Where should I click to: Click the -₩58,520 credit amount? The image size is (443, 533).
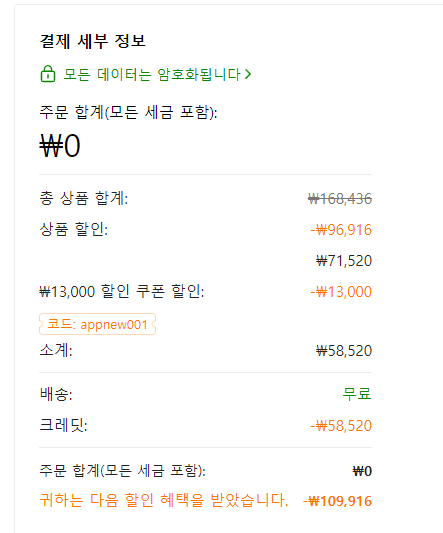click(341, 426)
